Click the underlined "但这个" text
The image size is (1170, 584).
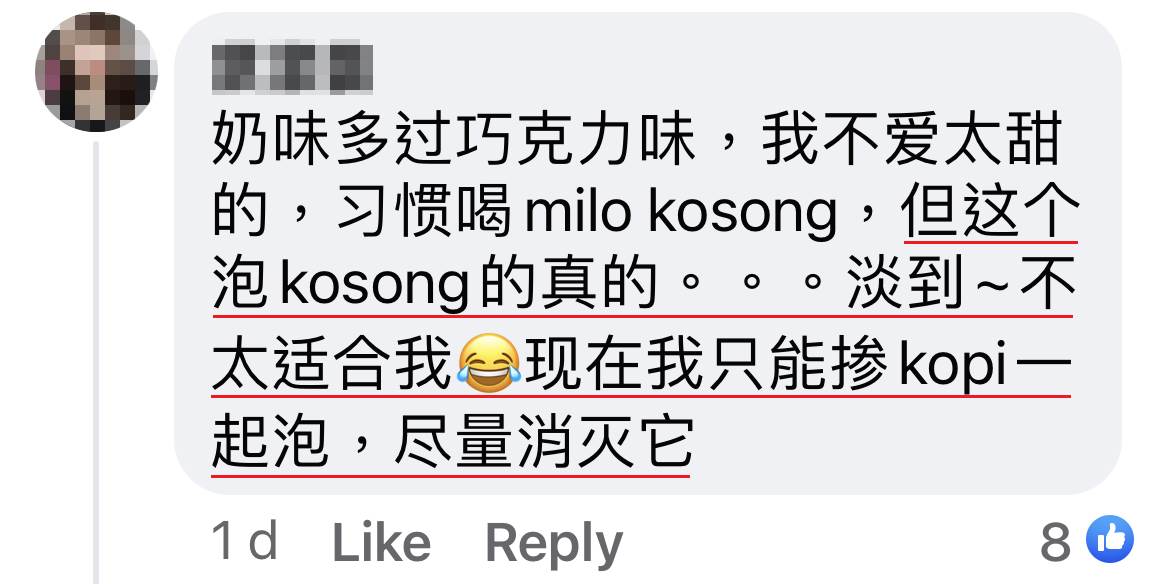(x=991, y=212)
